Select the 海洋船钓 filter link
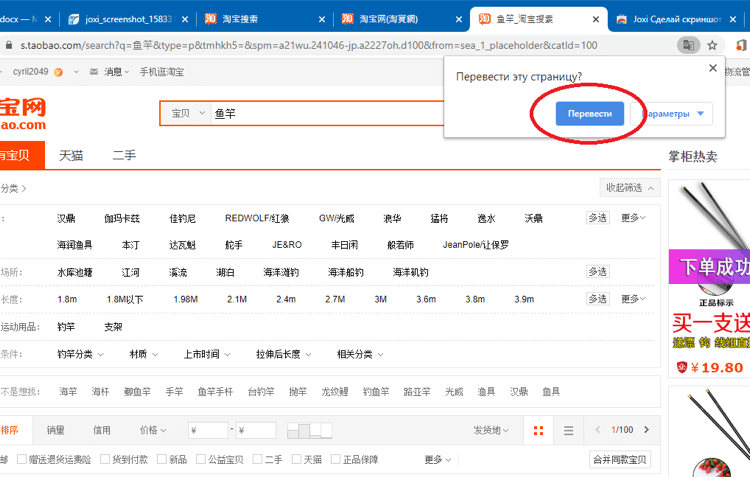 click(345, 272)
